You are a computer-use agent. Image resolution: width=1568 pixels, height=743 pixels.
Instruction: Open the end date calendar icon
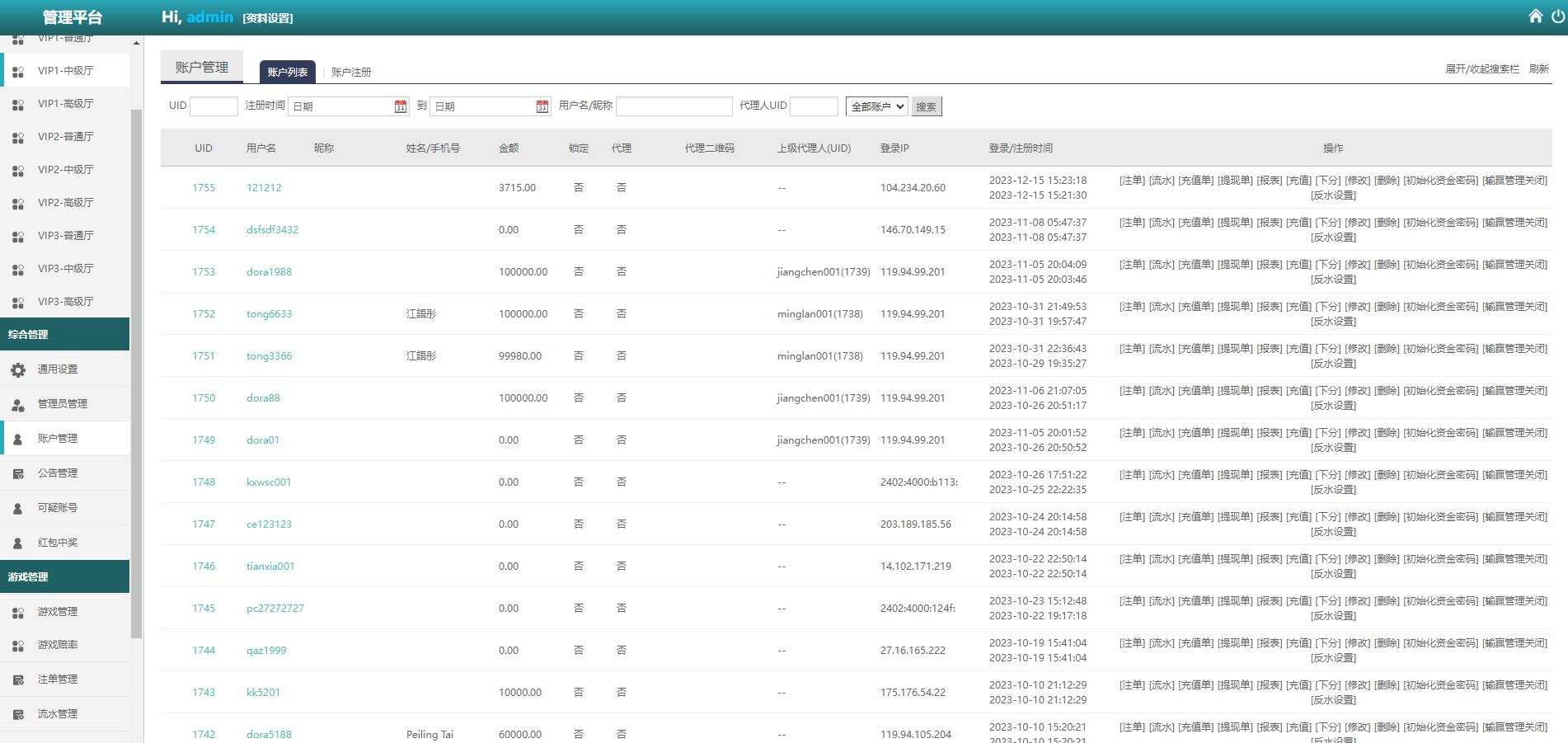click(542, 106)
